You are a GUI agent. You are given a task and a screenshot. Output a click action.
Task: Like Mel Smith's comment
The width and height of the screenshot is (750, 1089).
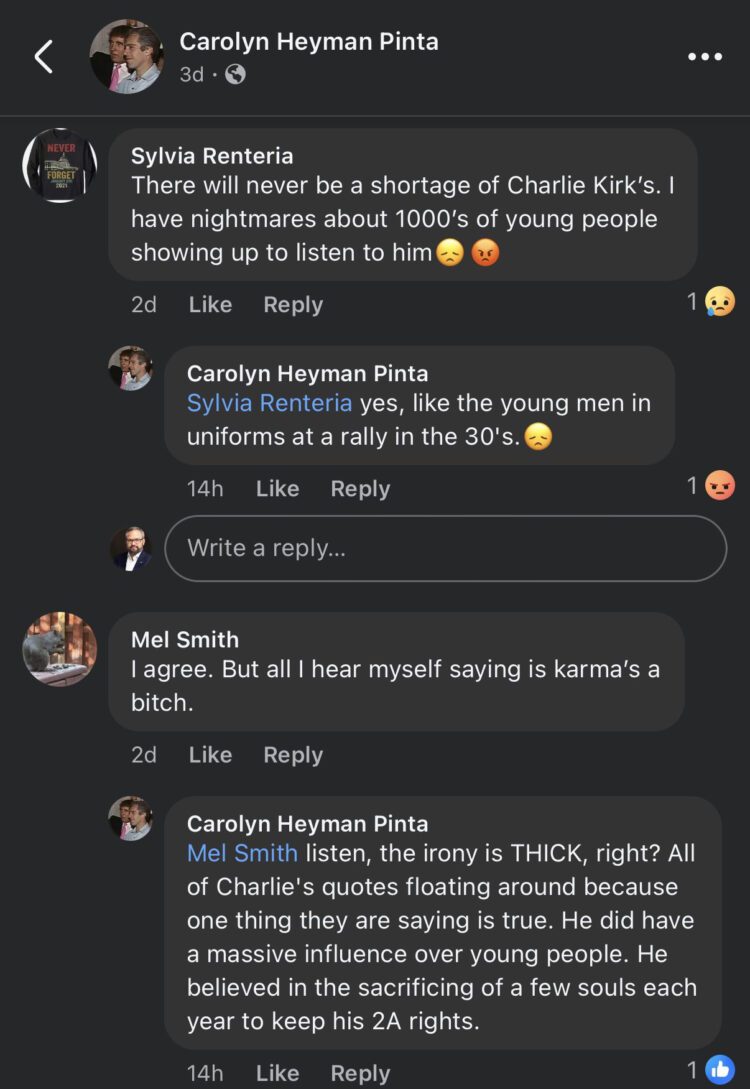click(x=209, y=755)
